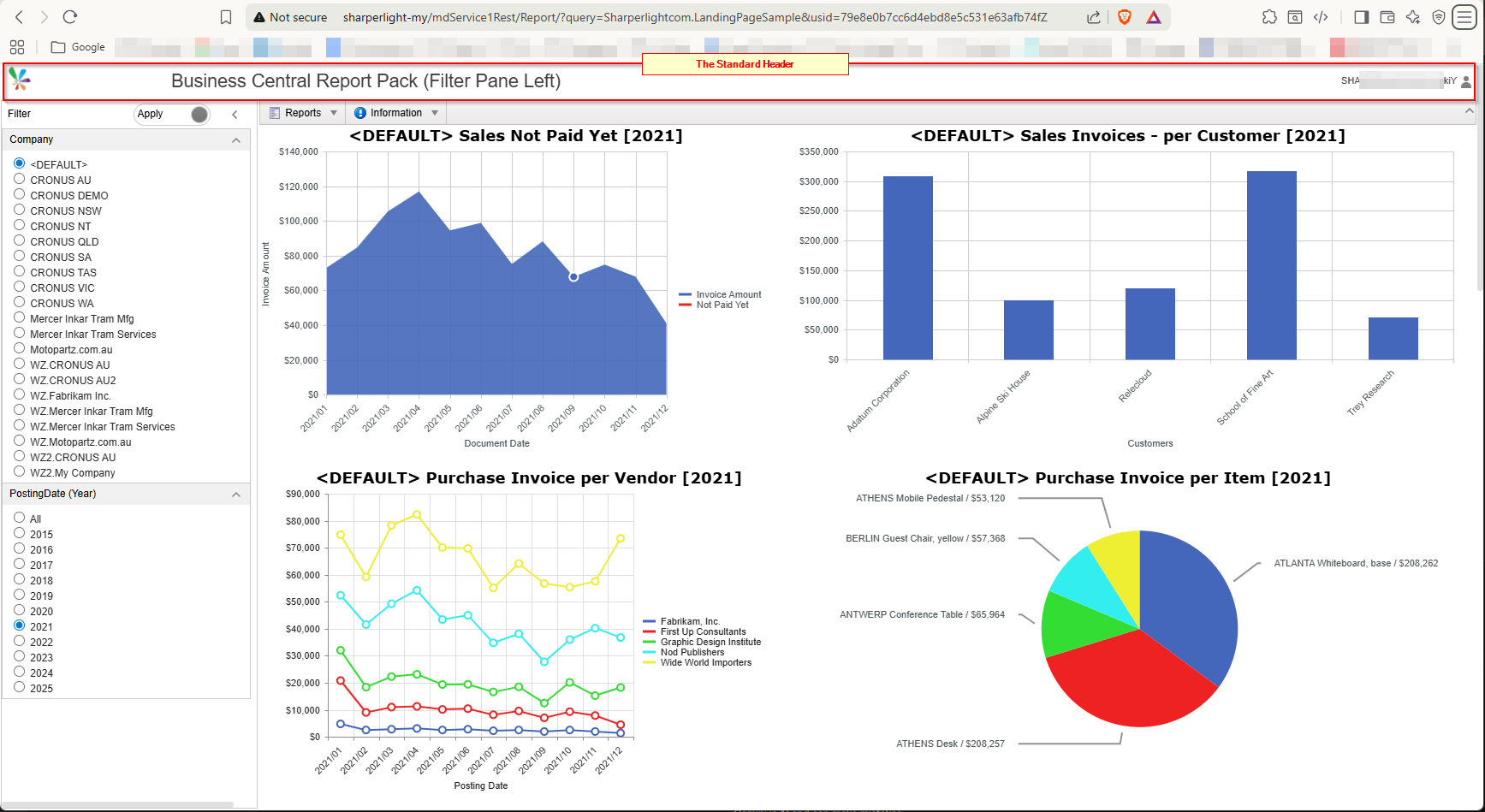Viewport: 1485px width, 812px height.
Task: Toggle the browser sidebar panel icon
Action: pyautogui.click(x=1361, y=17)
